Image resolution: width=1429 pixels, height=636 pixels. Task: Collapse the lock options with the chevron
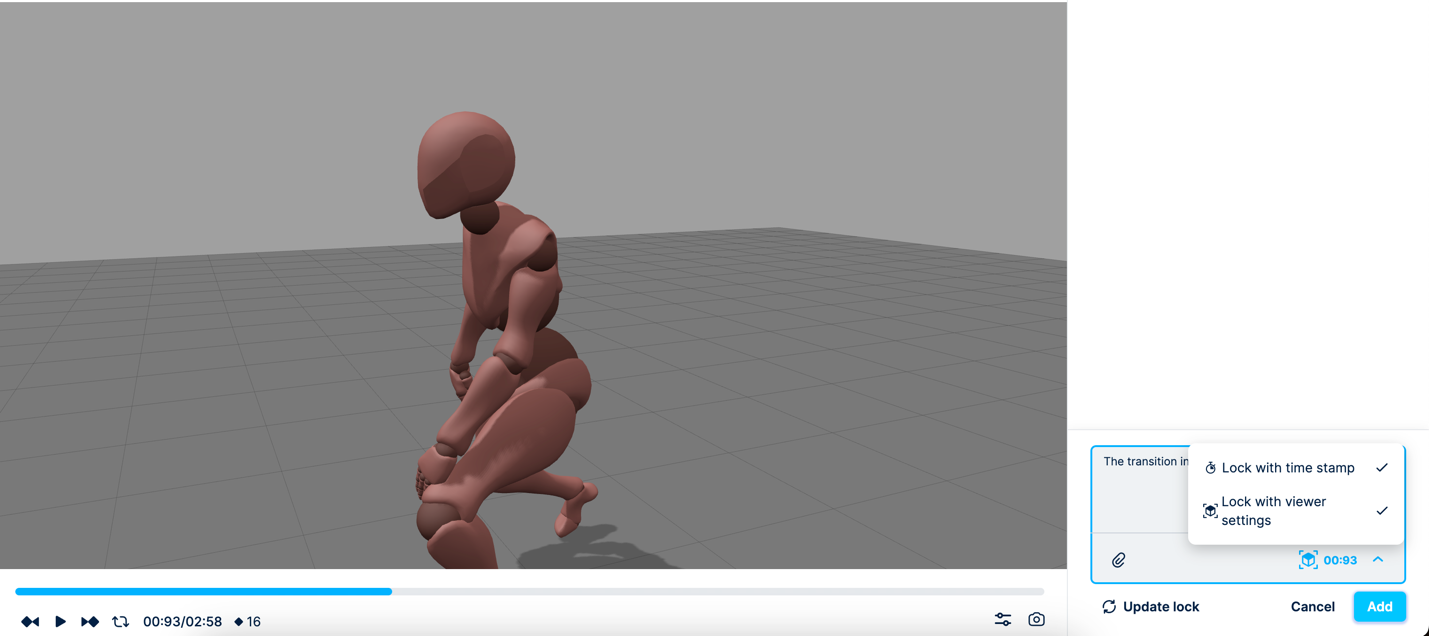[1379, 559]
